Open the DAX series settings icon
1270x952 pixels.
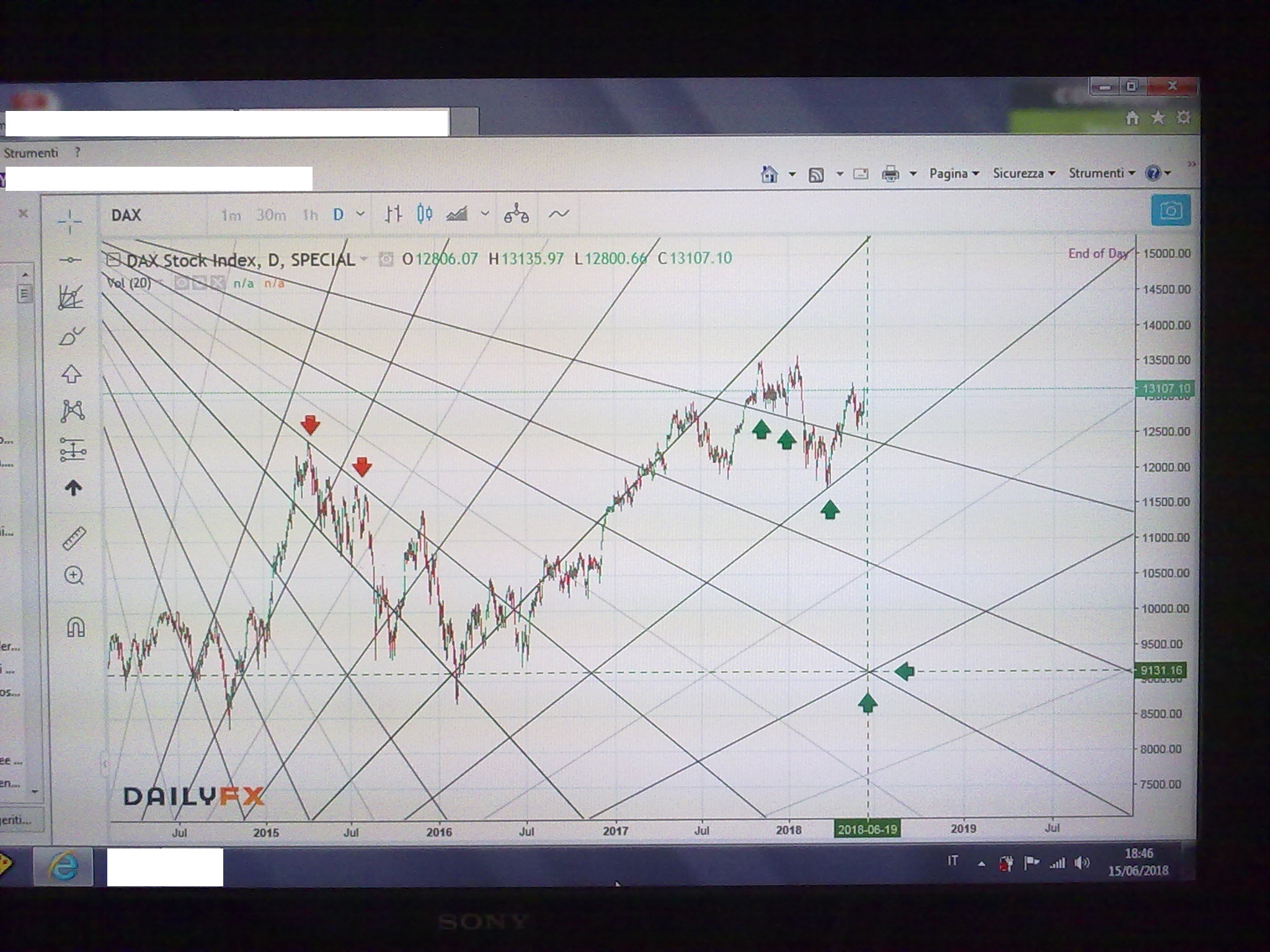386,259
